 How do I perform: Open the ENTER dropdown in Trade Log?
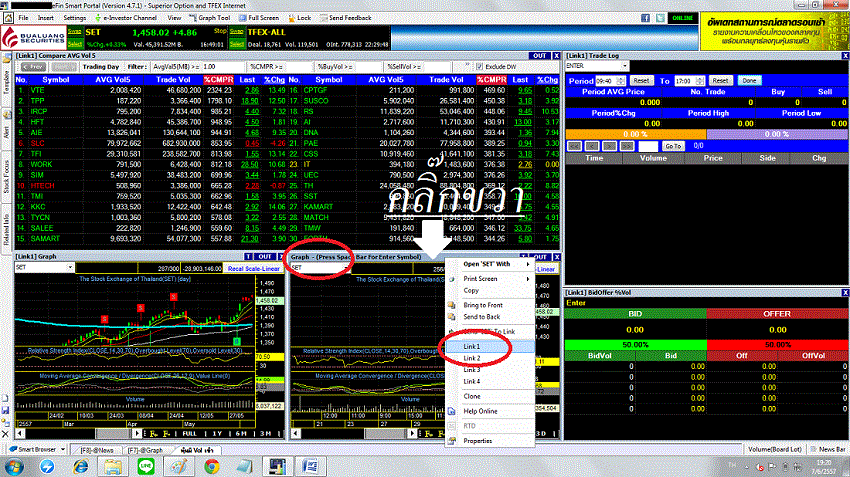(624, 66)
